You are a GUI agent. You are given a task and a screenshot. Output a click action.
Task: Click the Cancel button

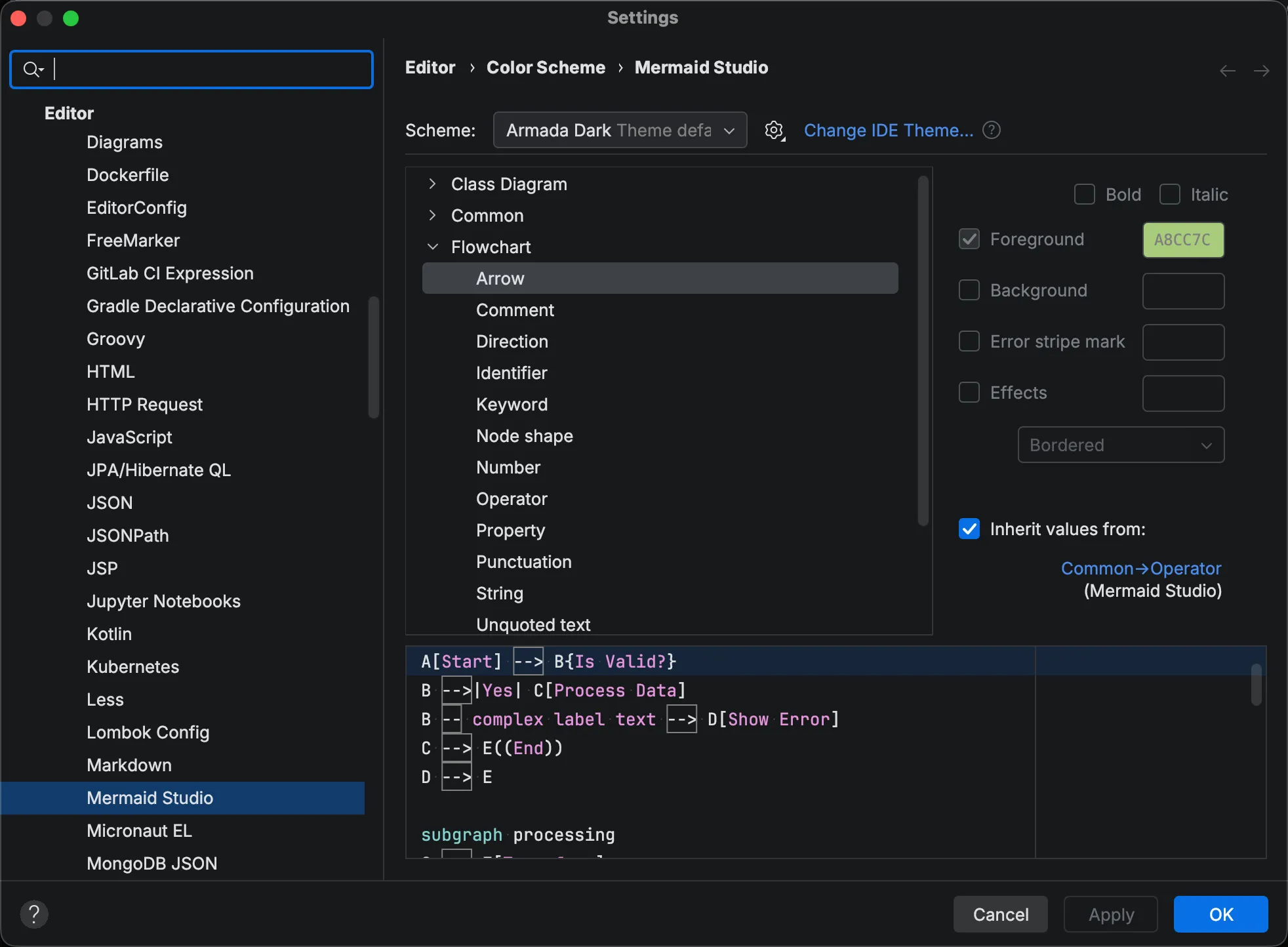point(1000,914)
